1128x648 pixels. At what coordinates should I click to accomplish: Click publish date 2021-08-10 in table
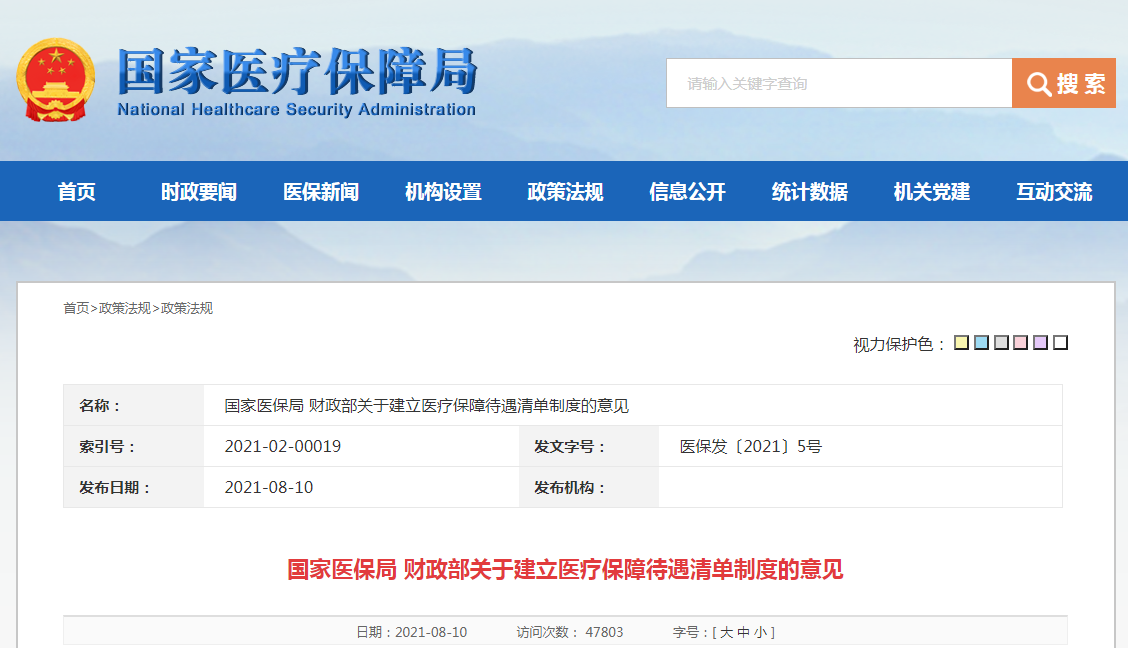[269, 488]
